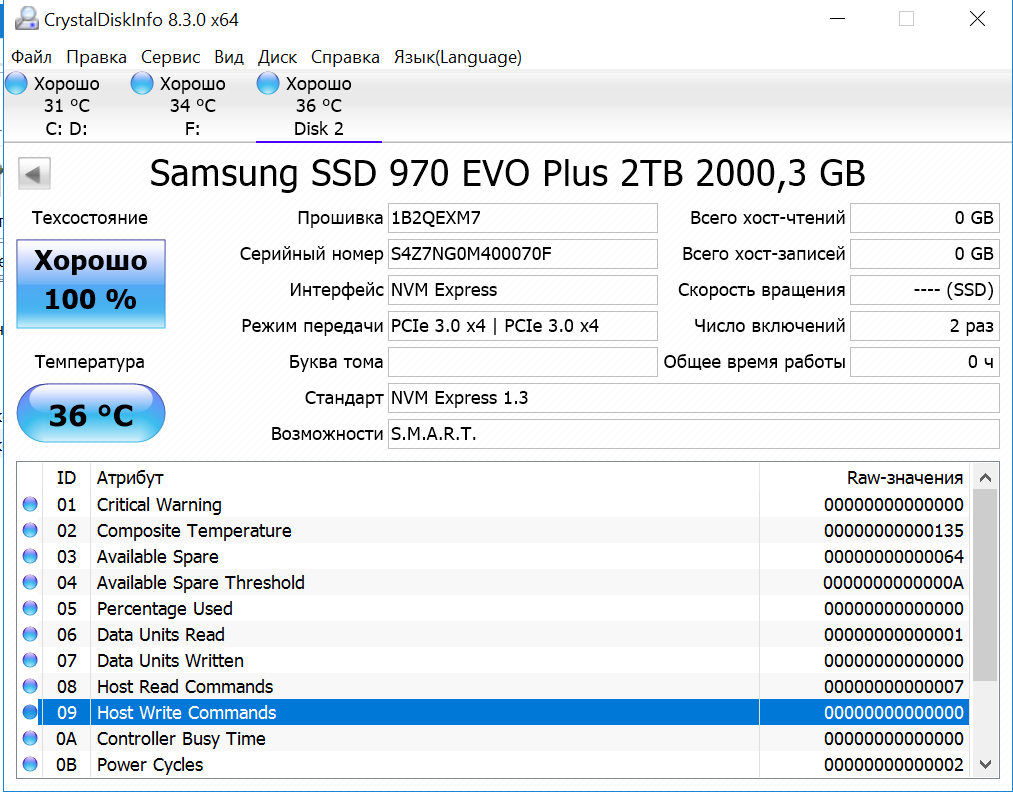The image size is (1013, 796).
Task: Click the Хорошо 100 % health status button
Action: [91, 283]
